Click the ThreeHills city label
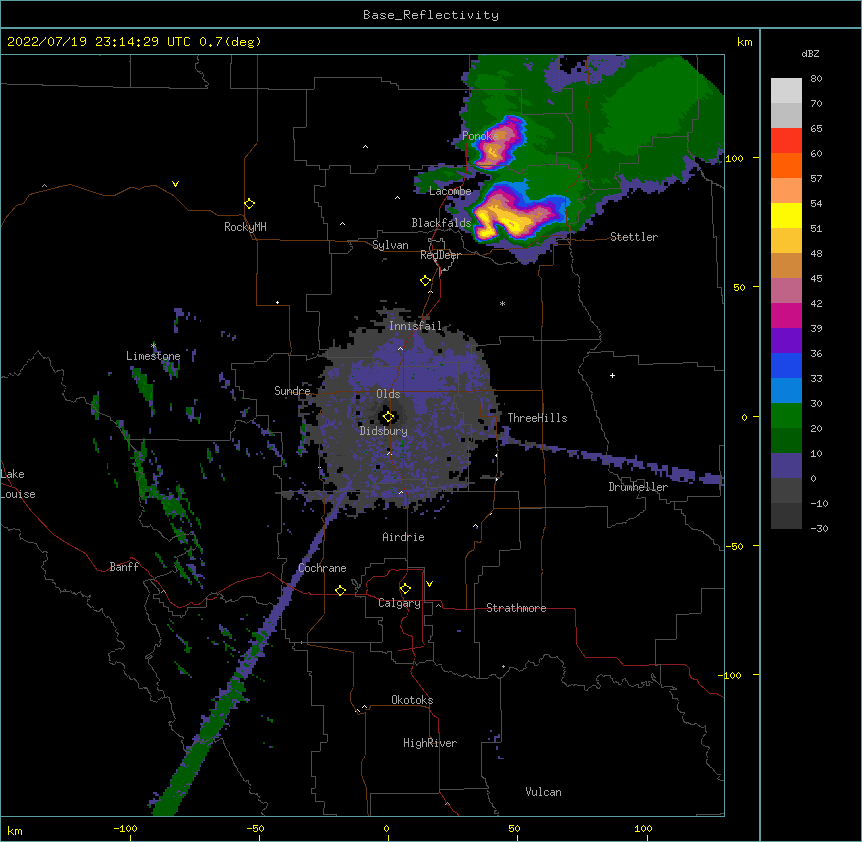This screenshot has height=842, width=862. pyautogui.click(x=537, y=418)
